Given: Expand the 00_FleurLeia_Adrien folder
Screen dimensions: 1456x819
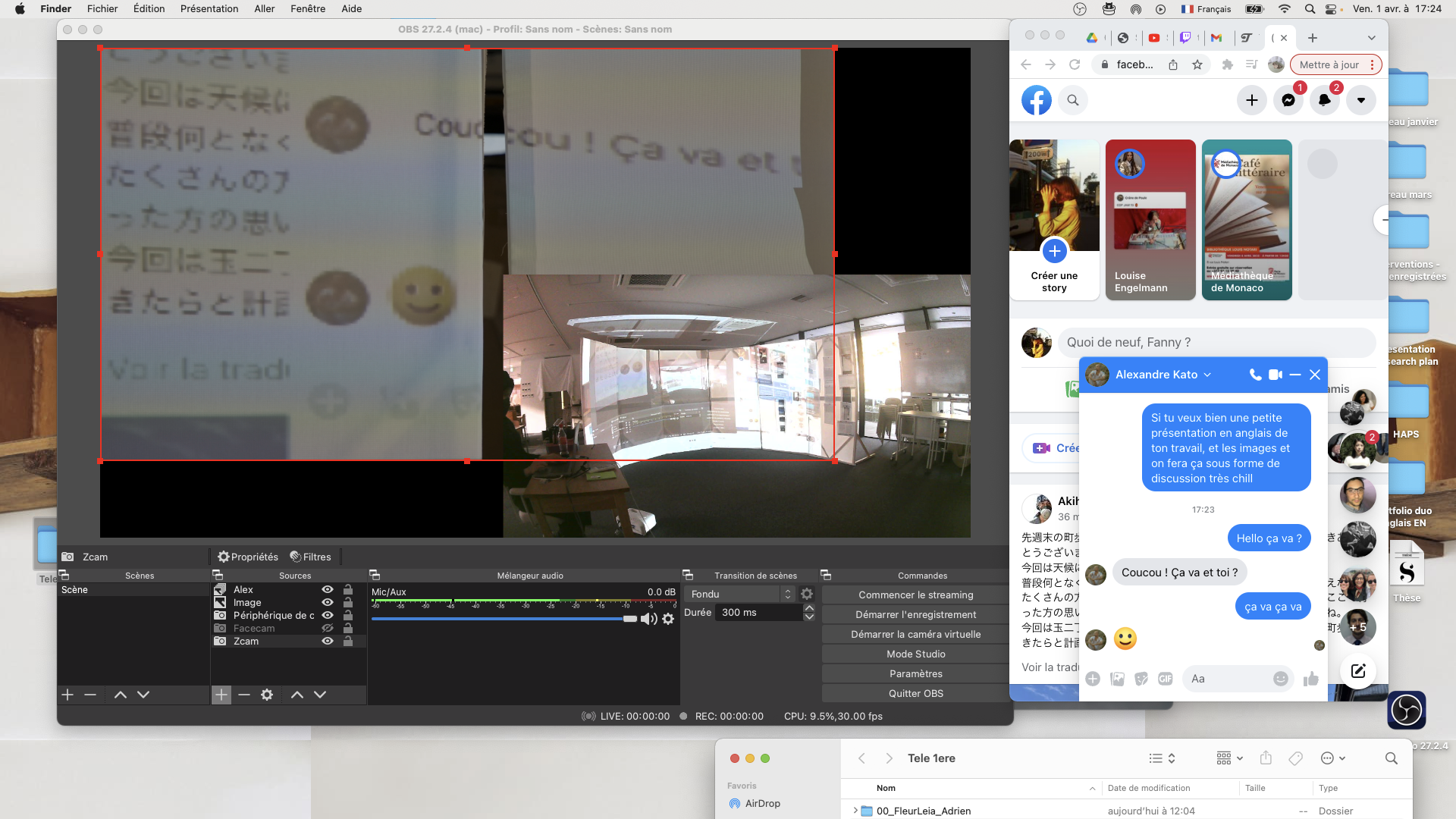Looking at the screenshot, I should 855,811.
